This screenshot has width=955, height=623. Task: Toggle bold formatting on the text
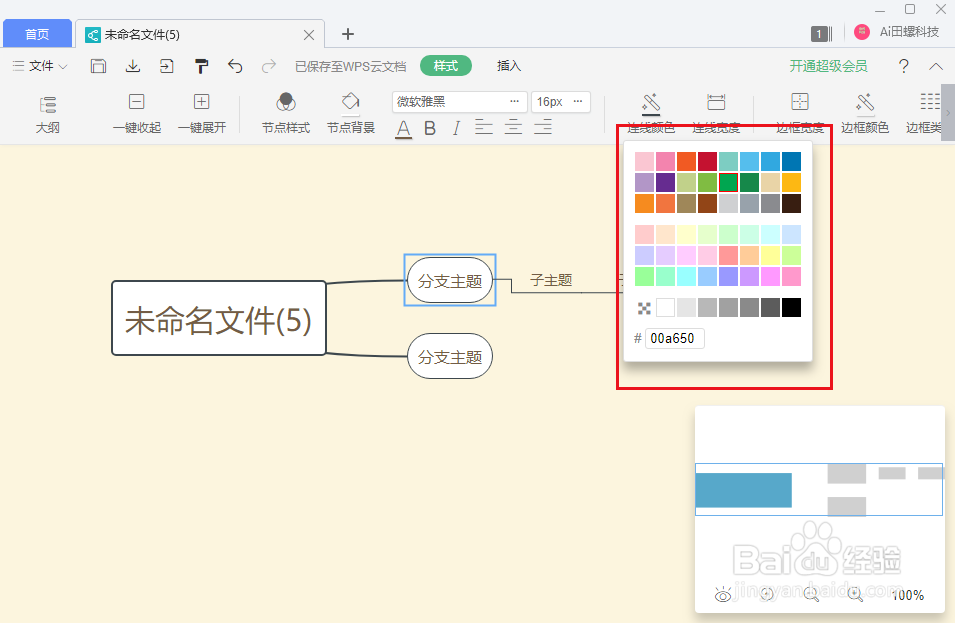pyautogui.click(x=429, y=128)
